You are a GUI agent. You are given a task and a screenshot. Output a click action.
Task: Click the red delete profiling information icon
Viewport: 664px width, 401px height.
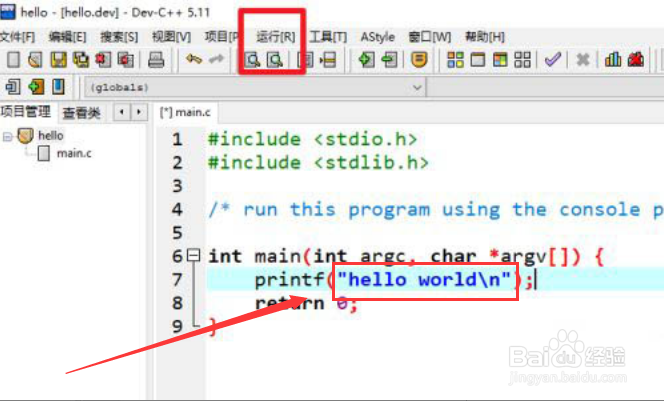[636, 60]
